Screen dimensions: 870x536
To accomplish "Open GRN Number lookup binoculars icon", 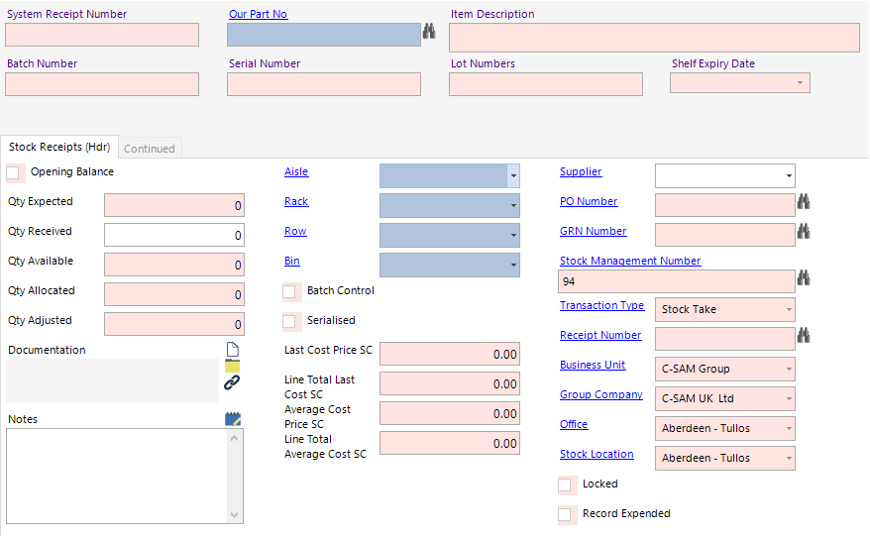I will point(803,232).
